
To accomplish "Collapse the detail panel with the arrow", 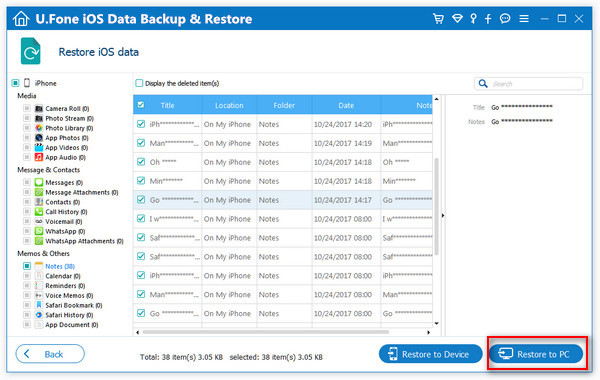I will 443,216.
